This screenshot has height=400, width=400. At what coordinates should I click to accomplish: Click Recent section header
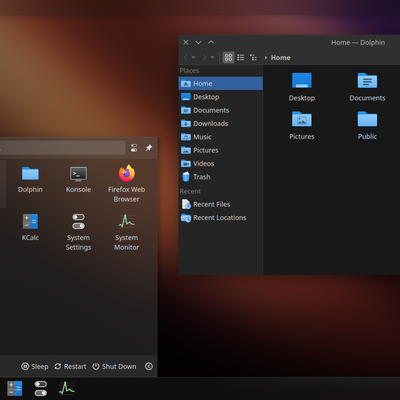click(190, 191)
